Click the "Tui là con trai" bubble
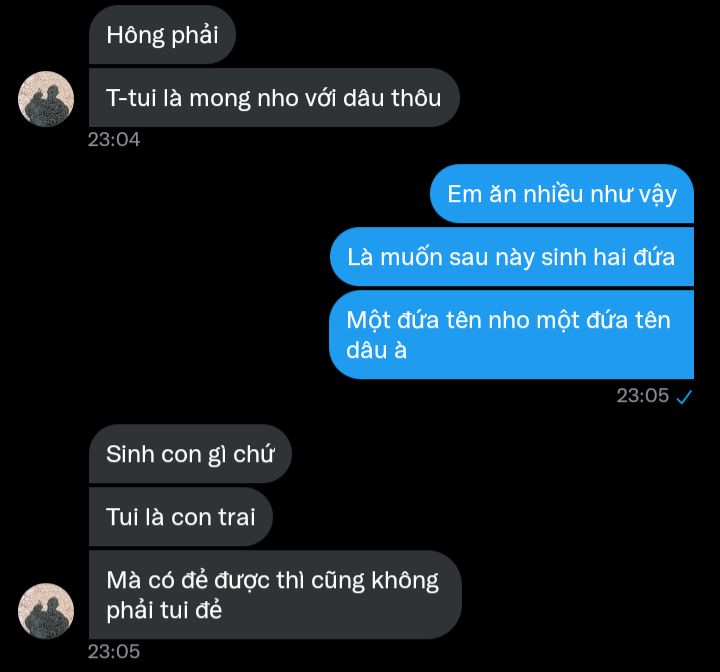The height and width of the screenshot is (672, 720). (x=180, y=517)
